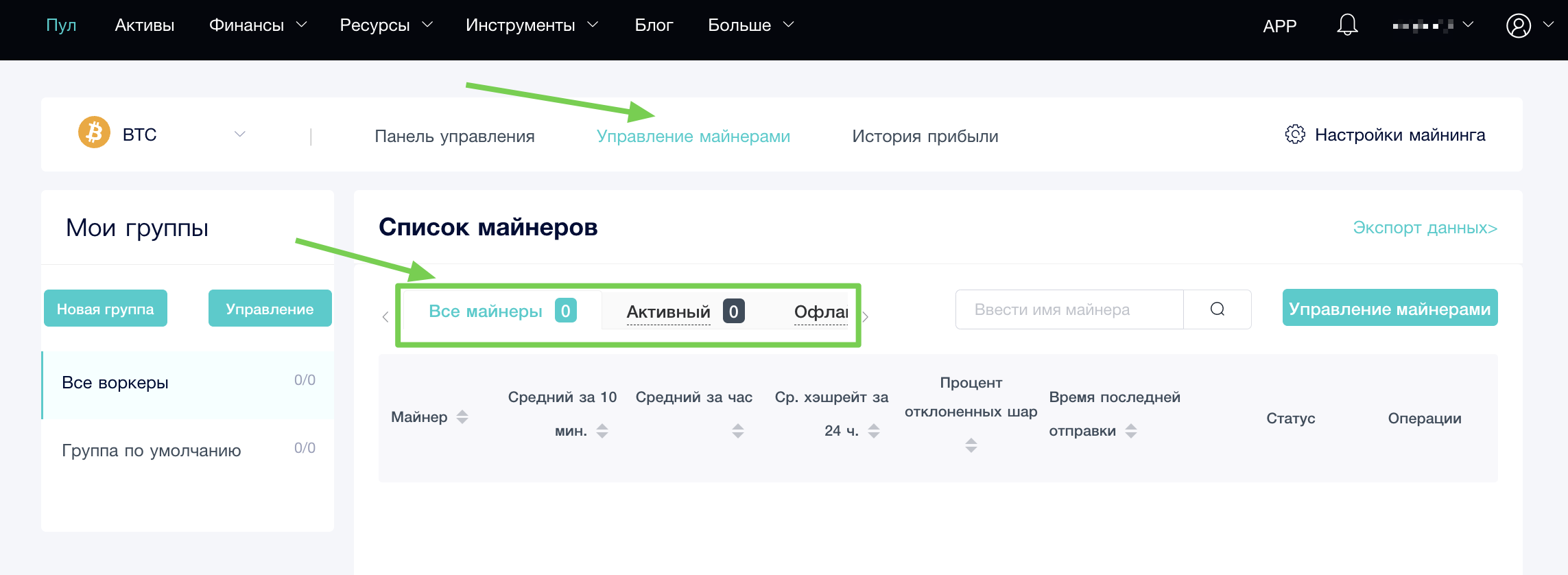
Task: Select the partially visible Офлайн tab
Action: [x=821, y=312]
